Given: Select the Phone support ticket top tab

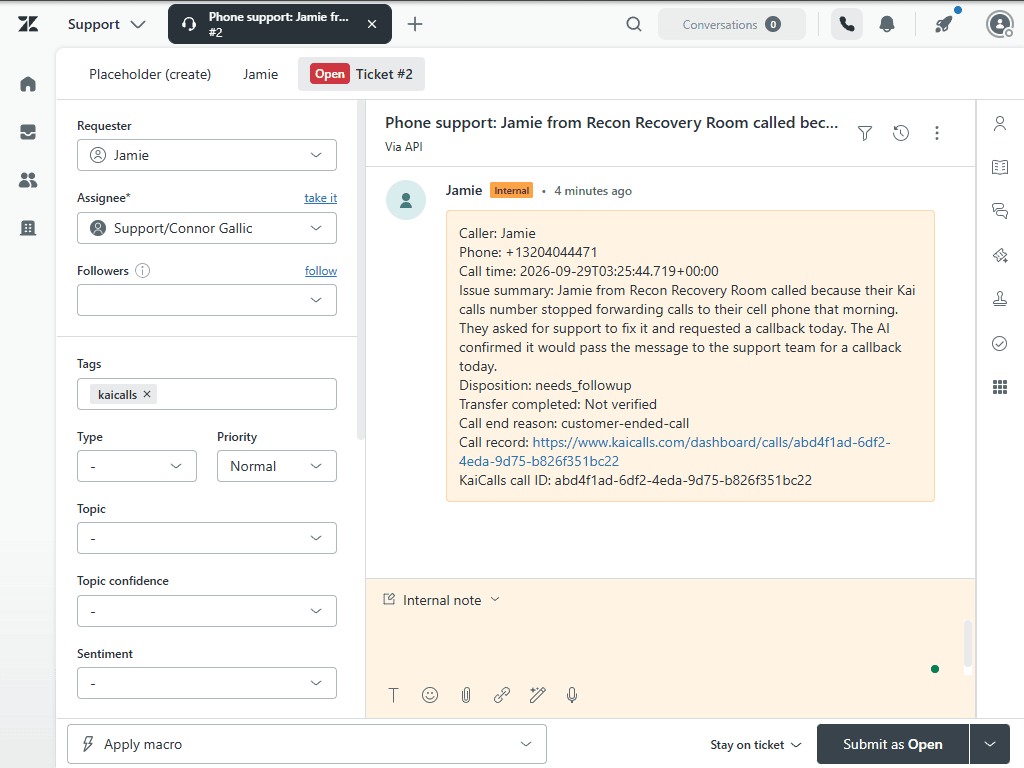Looking at the screenshot, I should (280, 24).
